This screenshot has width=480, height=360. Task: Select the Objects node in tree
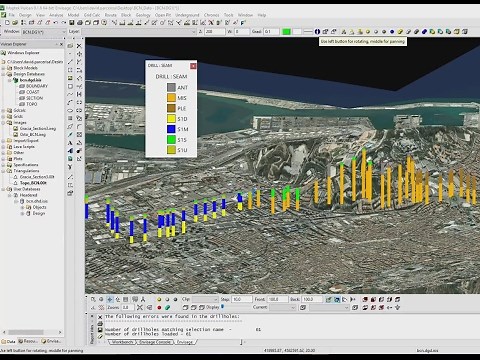click(x=39, y=207)
